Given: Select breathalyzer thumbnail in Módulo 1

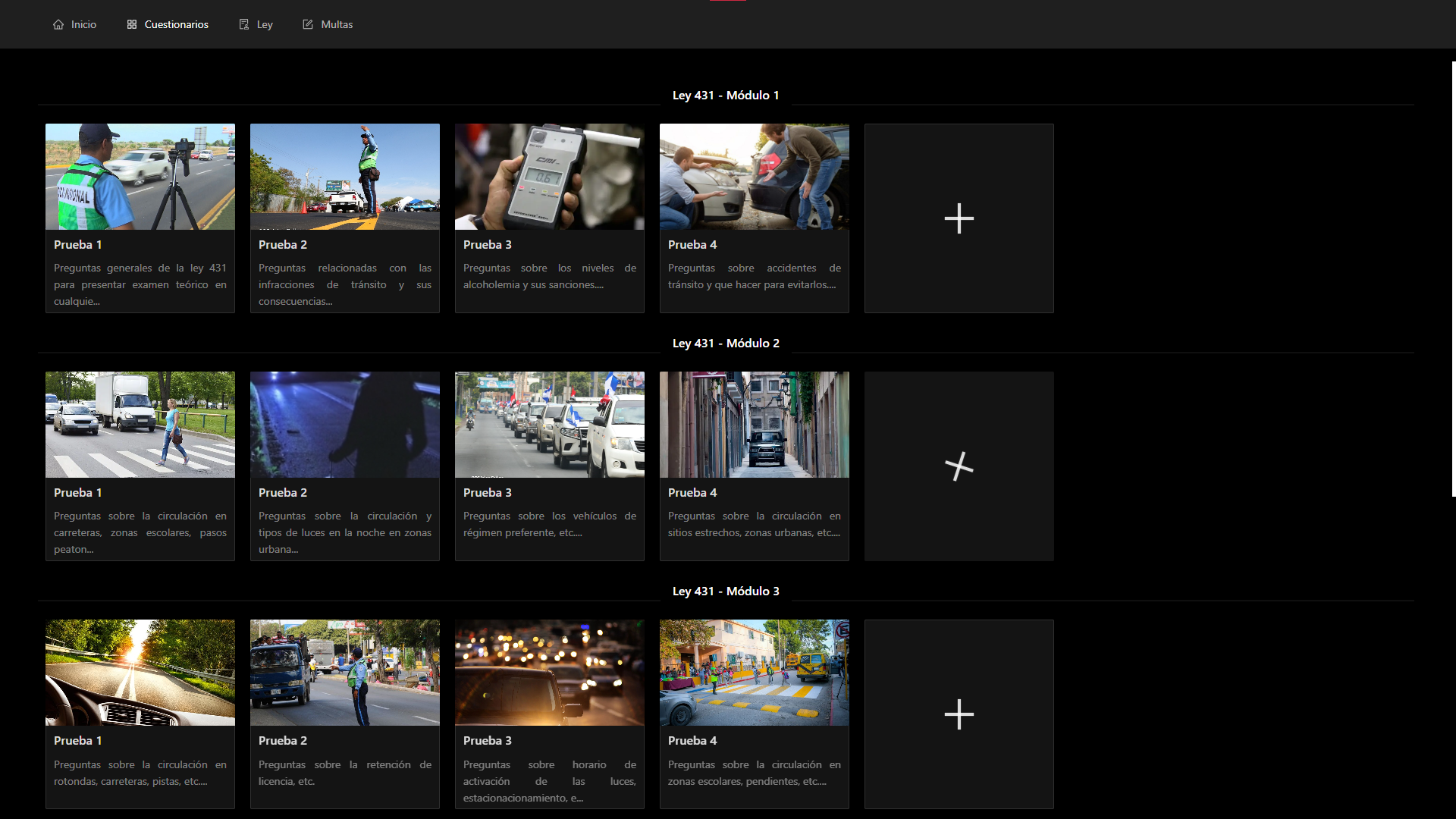Looking at the screenshot, I should [549, 177].
